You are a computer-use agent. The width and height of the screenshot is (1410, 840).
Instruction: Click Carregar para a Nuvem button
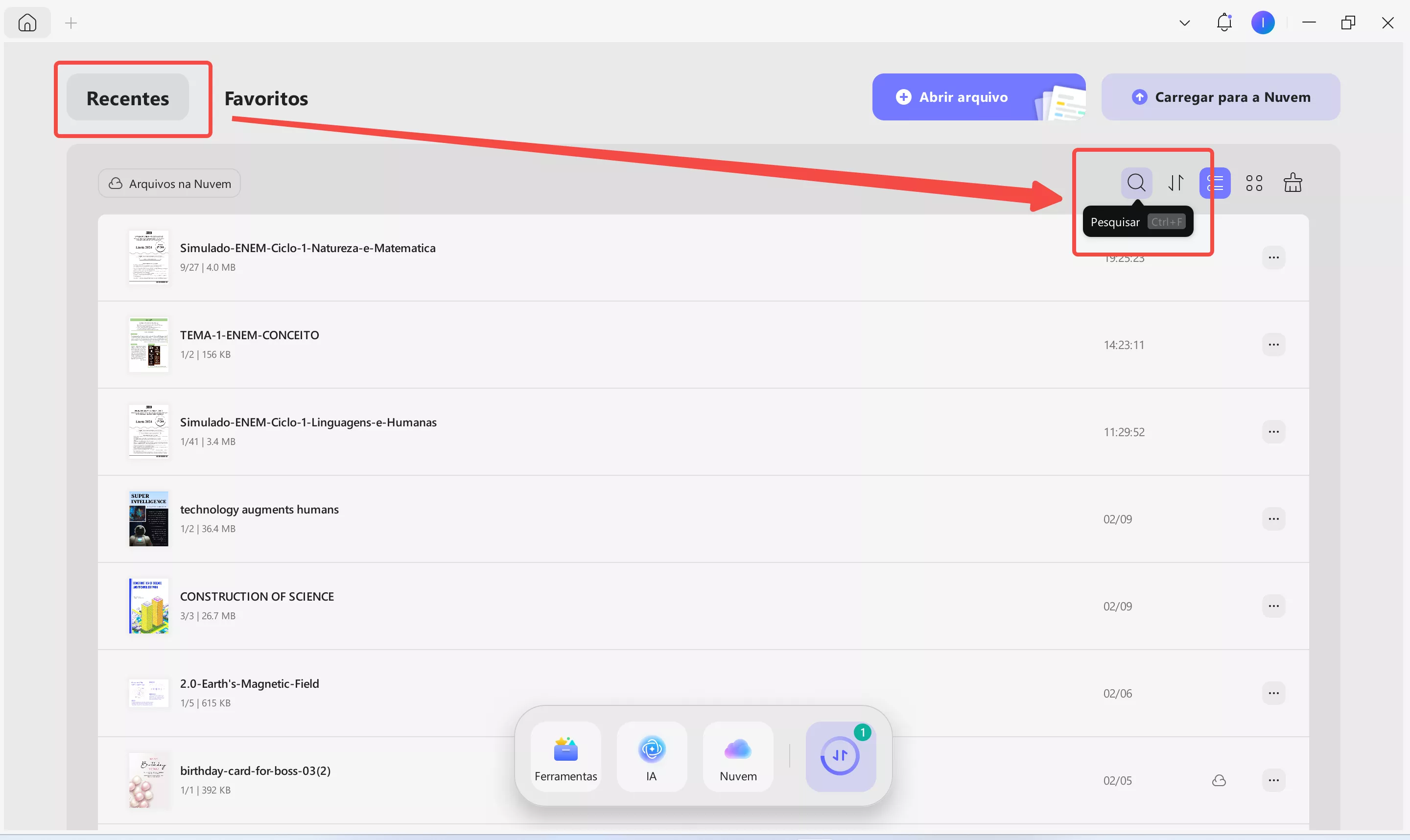tap(1221, 97)
